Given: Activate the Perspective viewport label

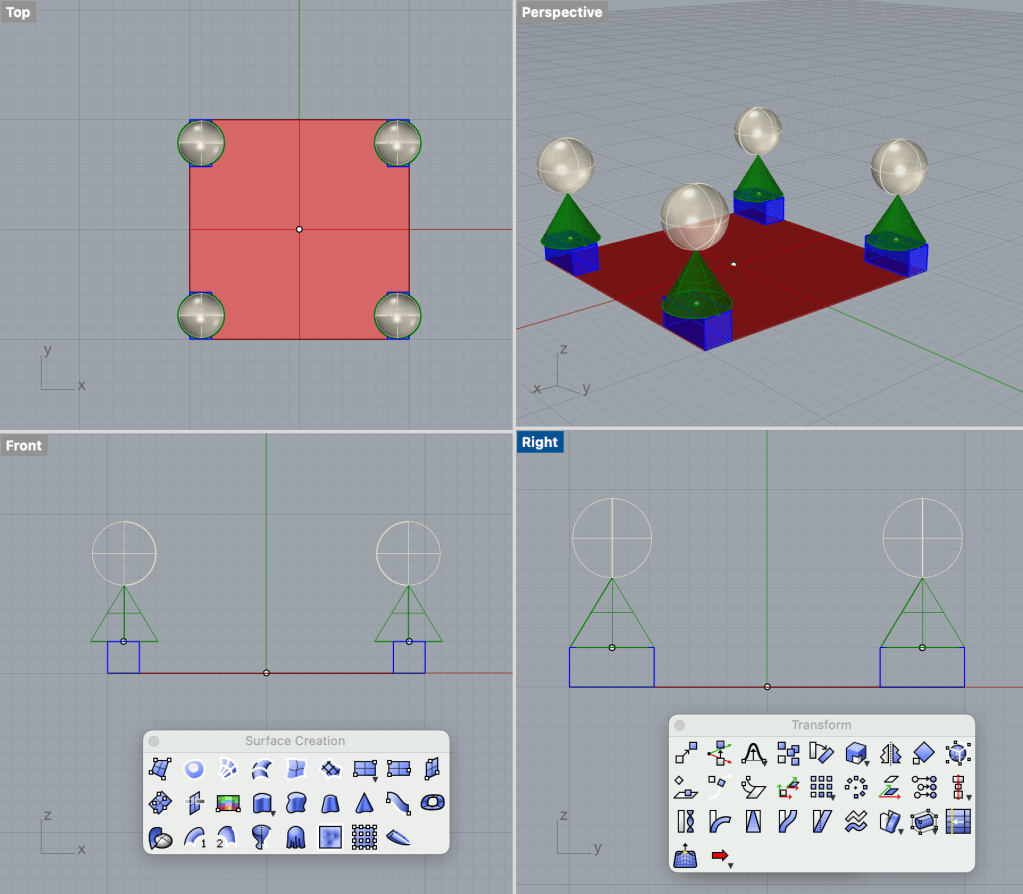Looking at the screenshot, I should pos(562,13).
